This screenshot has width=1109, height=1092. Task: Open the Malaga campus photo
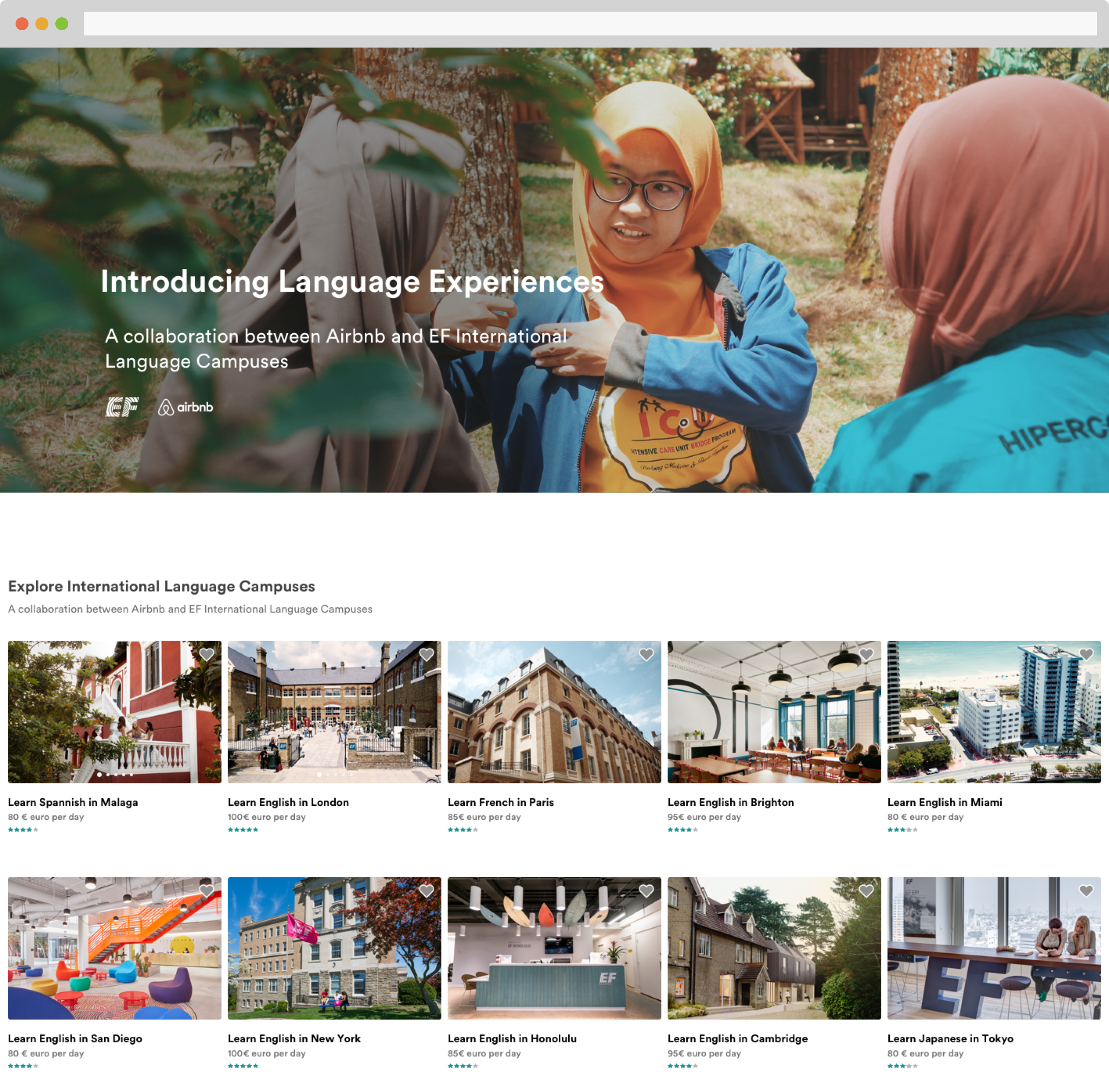(115, 712)
